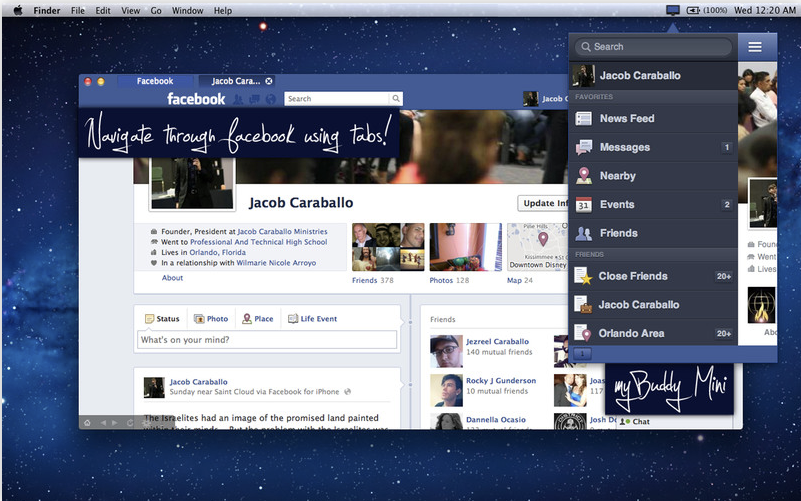Click the menu bar monitor icon for myBuddy
Image resolution: width=801 pixels, height=501 pixels.
tap(673, 10)
